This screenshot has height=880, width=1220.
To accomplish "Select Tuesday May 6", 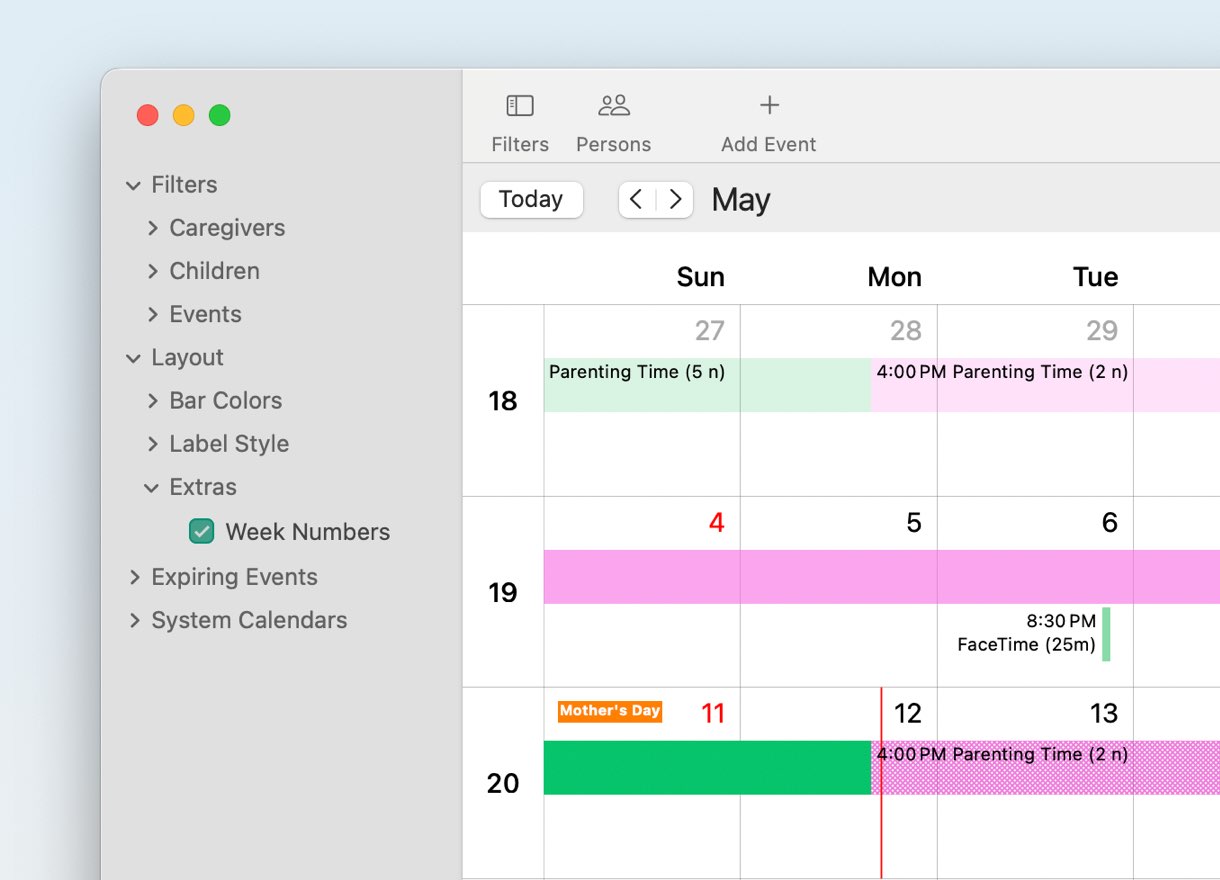I will (x=1109, y=523).
